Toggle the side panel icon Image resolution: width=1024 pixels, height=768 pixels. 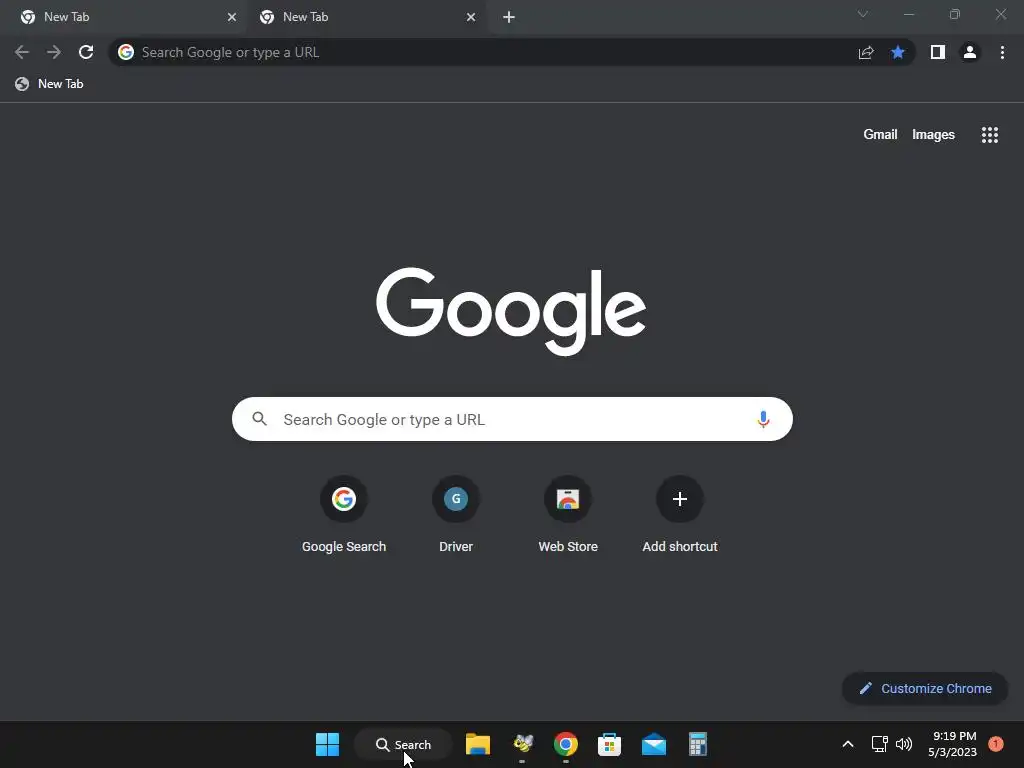point(938,52)
